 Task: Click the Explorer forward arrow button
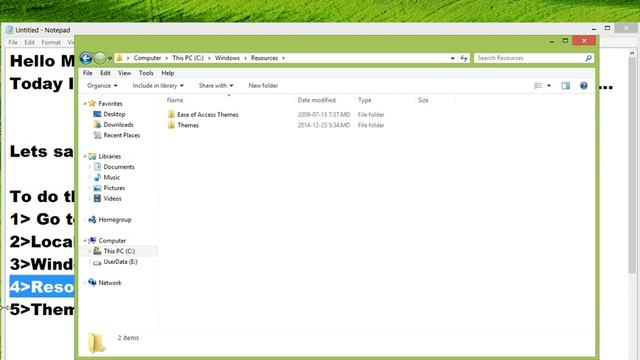click(x=100, y=58)
